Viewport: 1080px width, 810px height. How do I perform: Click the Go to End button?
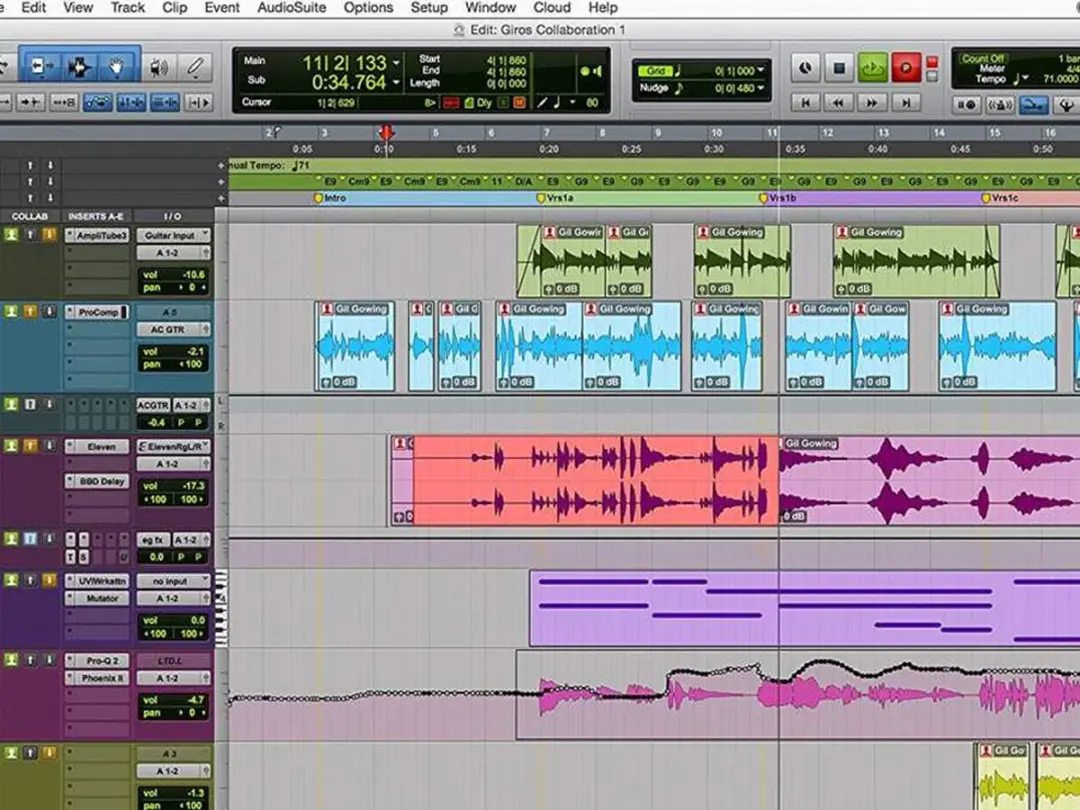point(906,103)
